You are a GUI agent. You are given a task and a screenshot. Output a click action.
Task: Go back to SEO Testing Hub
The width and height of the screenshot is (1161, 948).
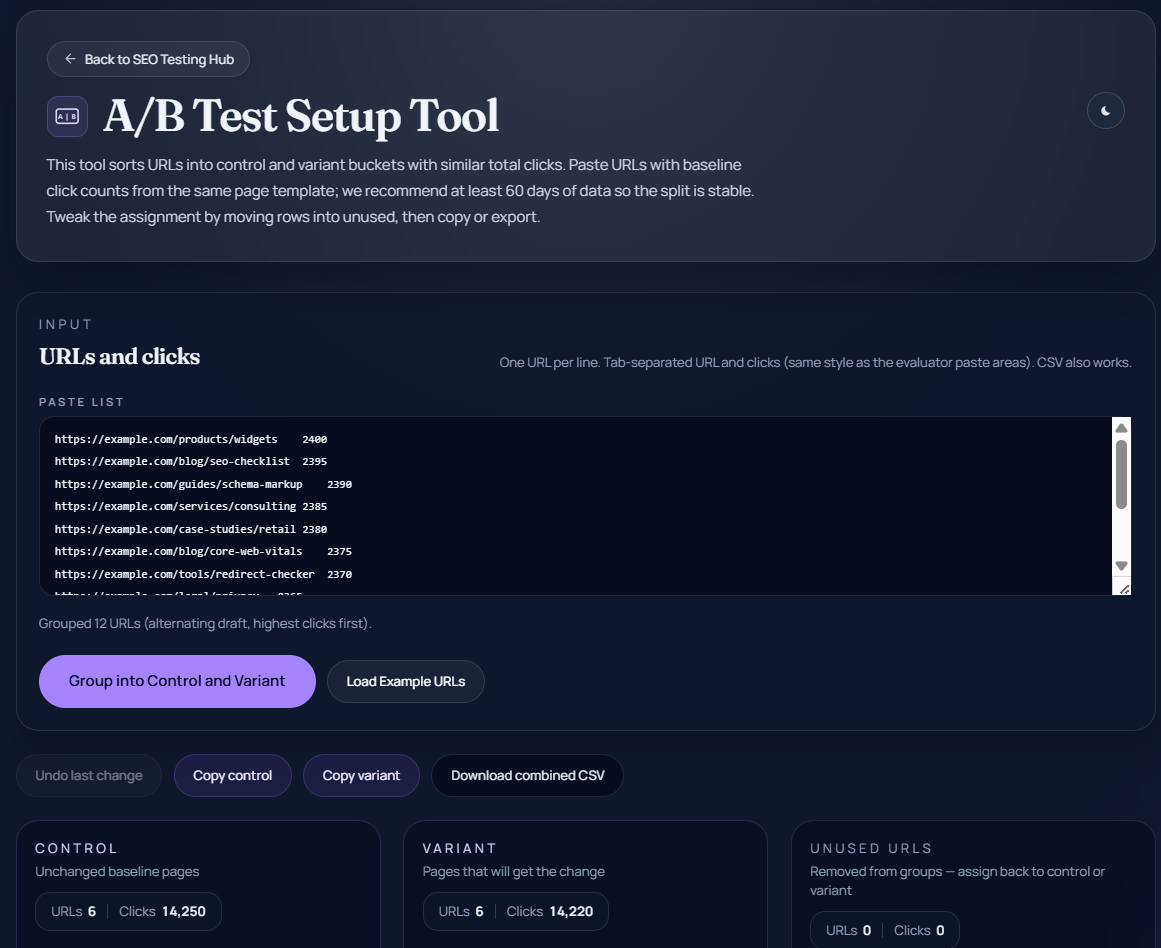(148, 59)
